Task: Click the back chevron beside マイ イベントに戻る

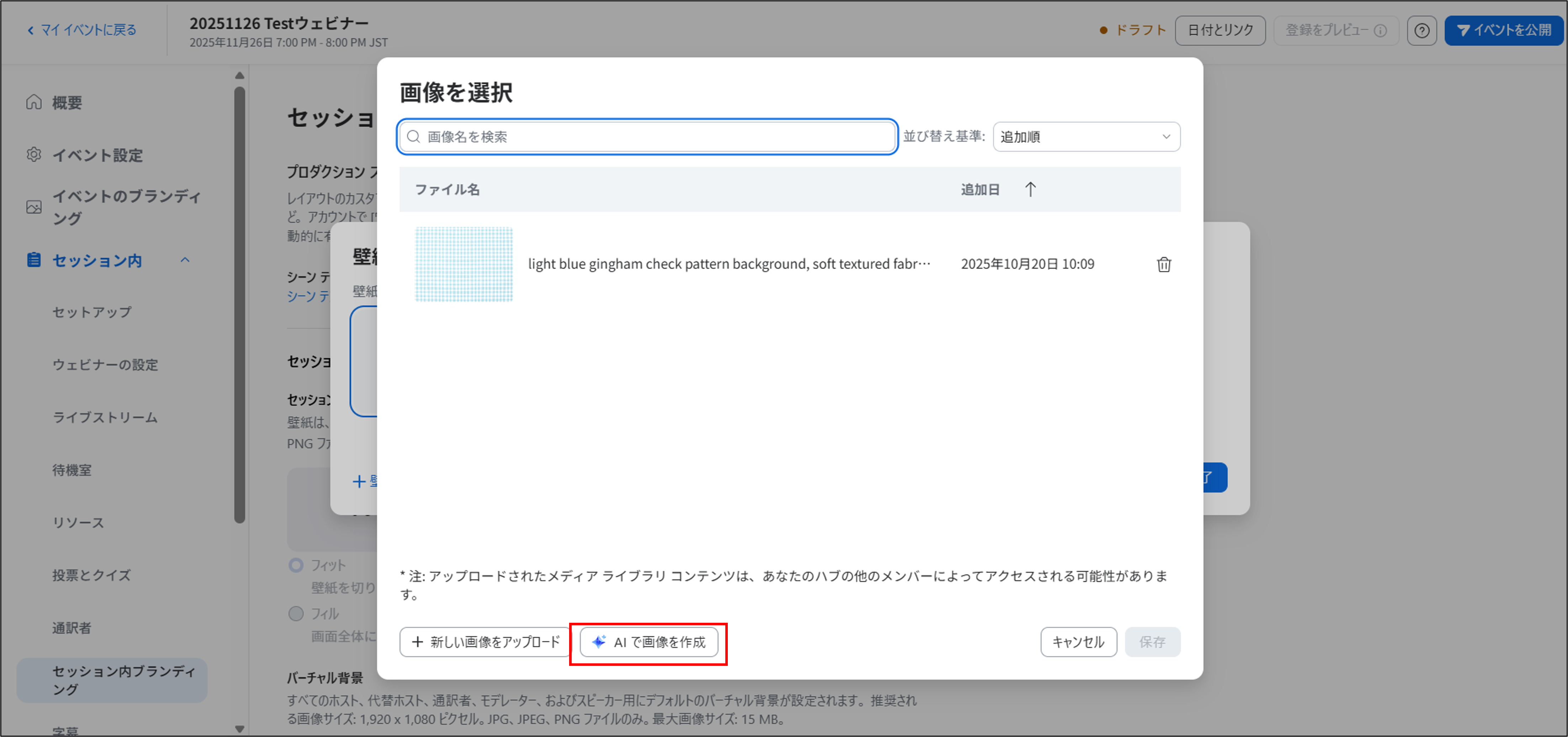Action: [31, 30]
